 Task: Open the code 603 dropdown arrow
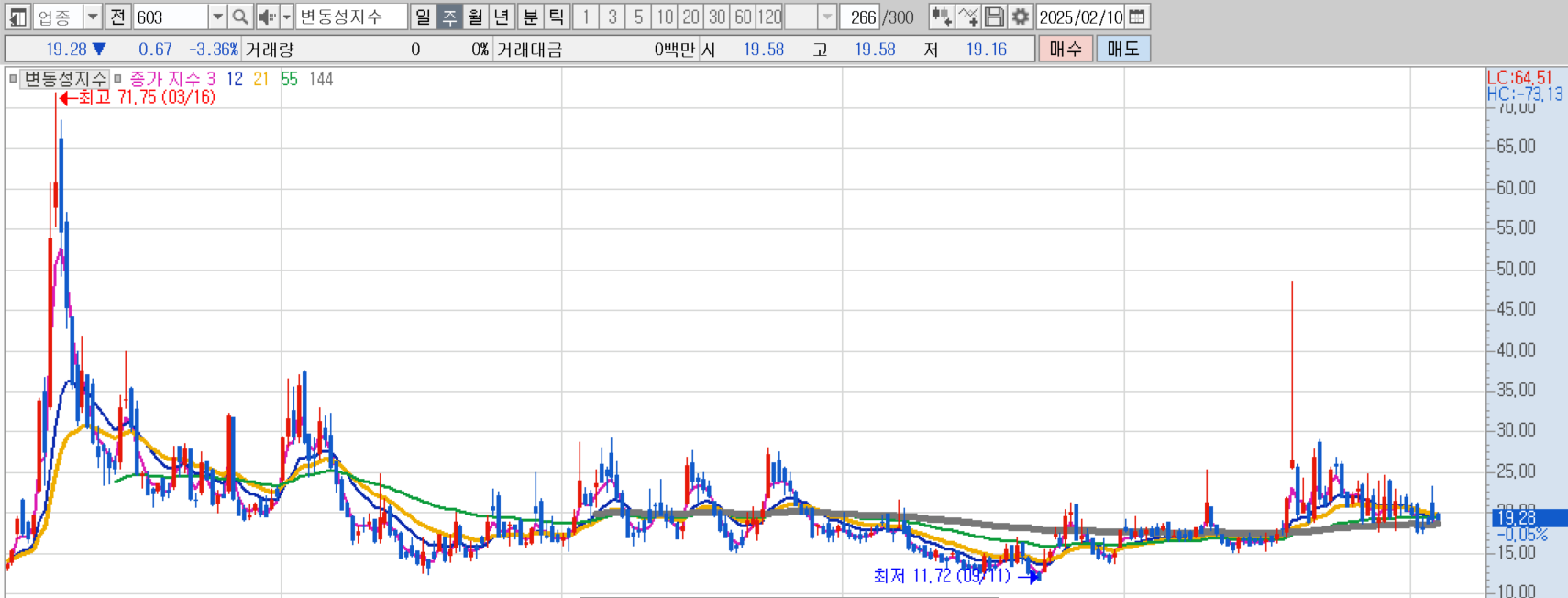[x=217, y=17]
